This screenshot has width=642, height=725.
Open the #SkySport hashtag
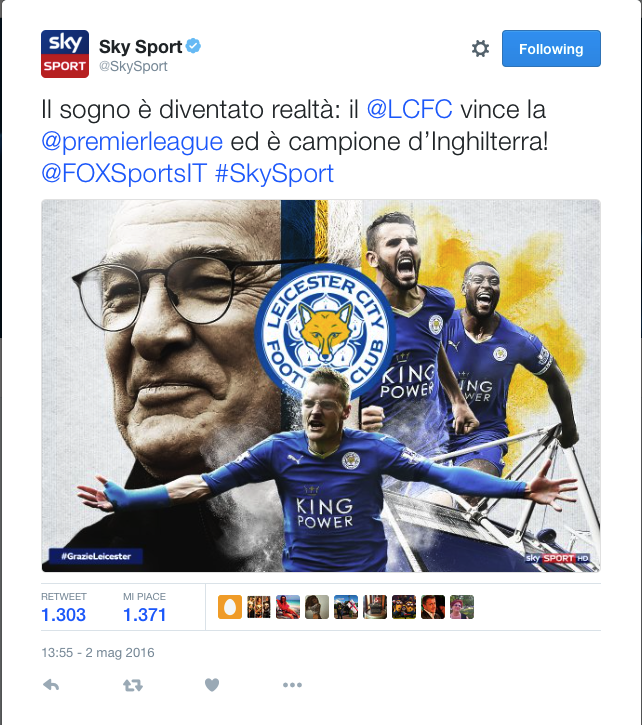pyautogui.click(x=274, y=173)
